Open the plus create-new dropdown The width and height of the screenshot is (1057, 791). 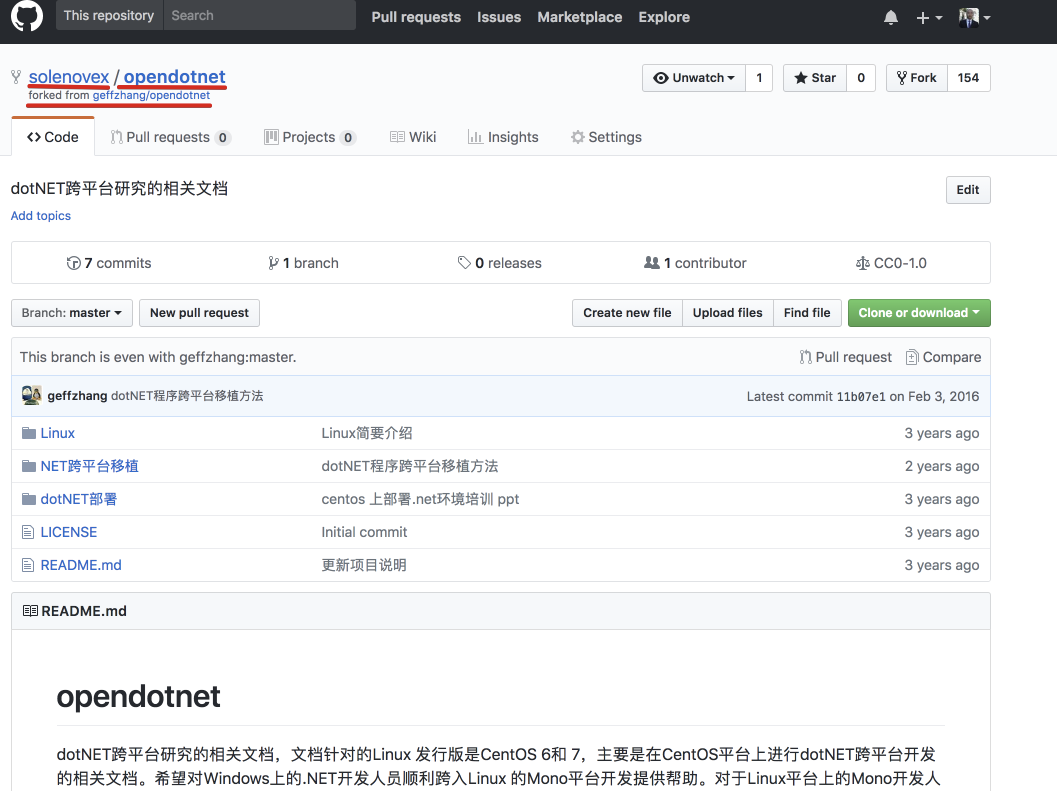[929, 18]
